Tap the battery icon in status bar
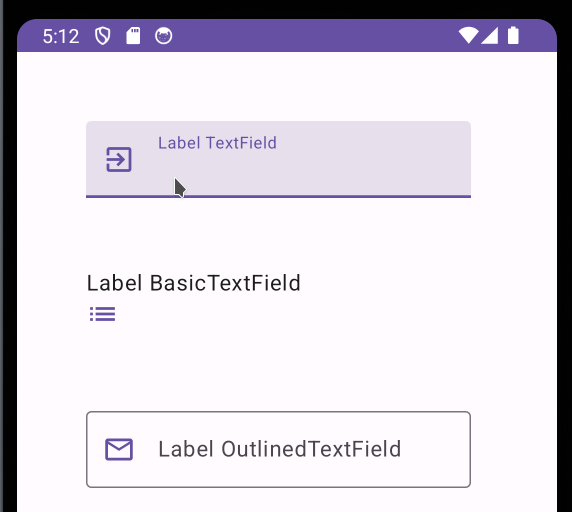Screen dimensions: 572x512 click(513, 35)
